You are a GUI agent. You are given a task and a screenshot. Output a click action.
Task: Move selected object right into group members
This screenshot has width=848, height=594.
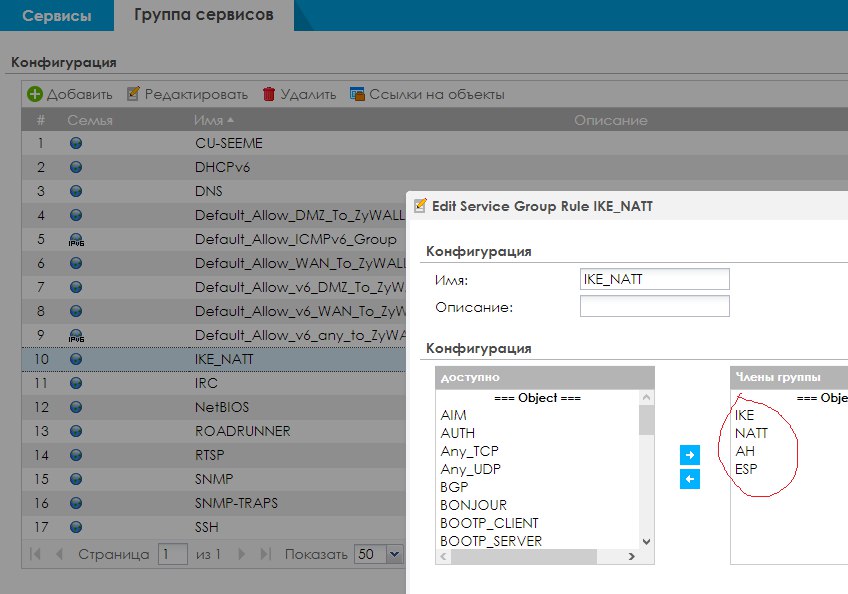click(x=690, y=455)
